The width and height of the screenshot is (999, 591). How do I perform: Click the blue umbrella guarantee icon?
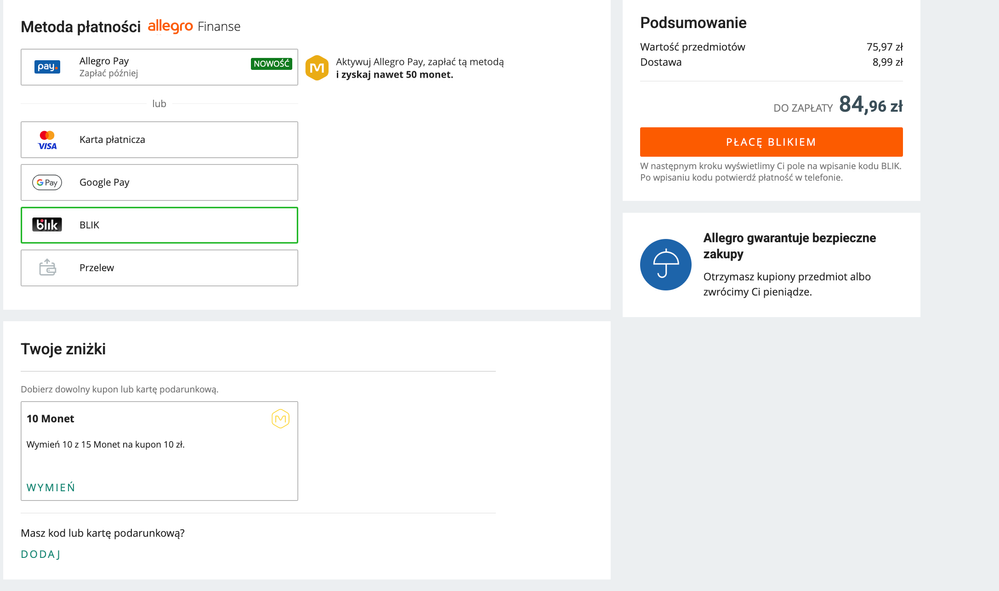coord(666,265)
